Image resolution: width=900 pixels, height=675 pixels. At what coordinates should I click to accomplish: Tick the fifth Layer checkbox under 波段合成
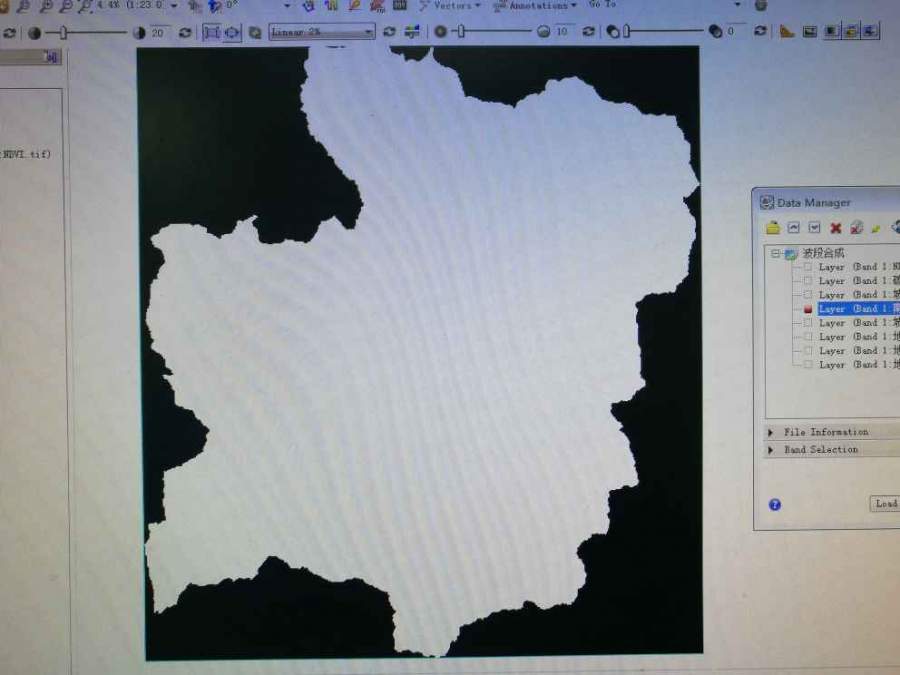click(808, 323)
